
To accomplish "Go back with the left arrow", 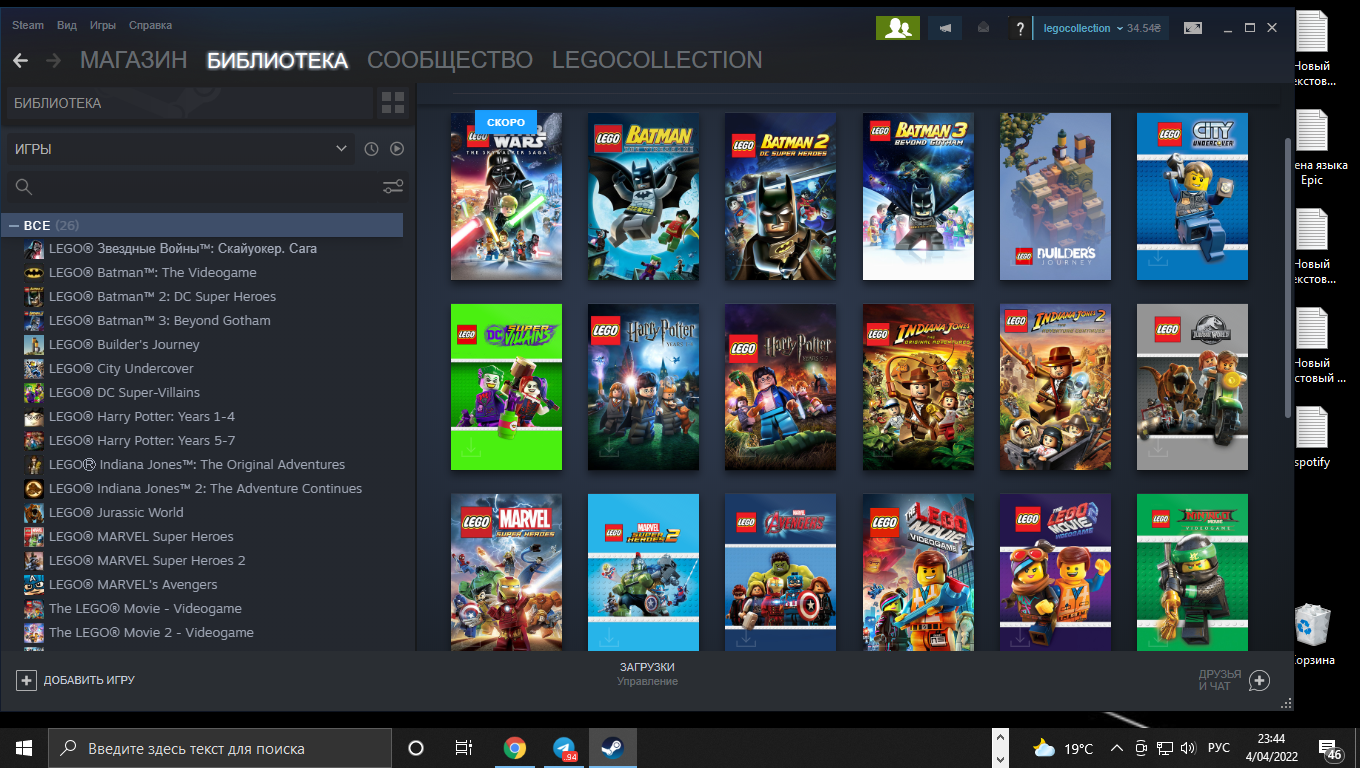I will pos(20,61).
